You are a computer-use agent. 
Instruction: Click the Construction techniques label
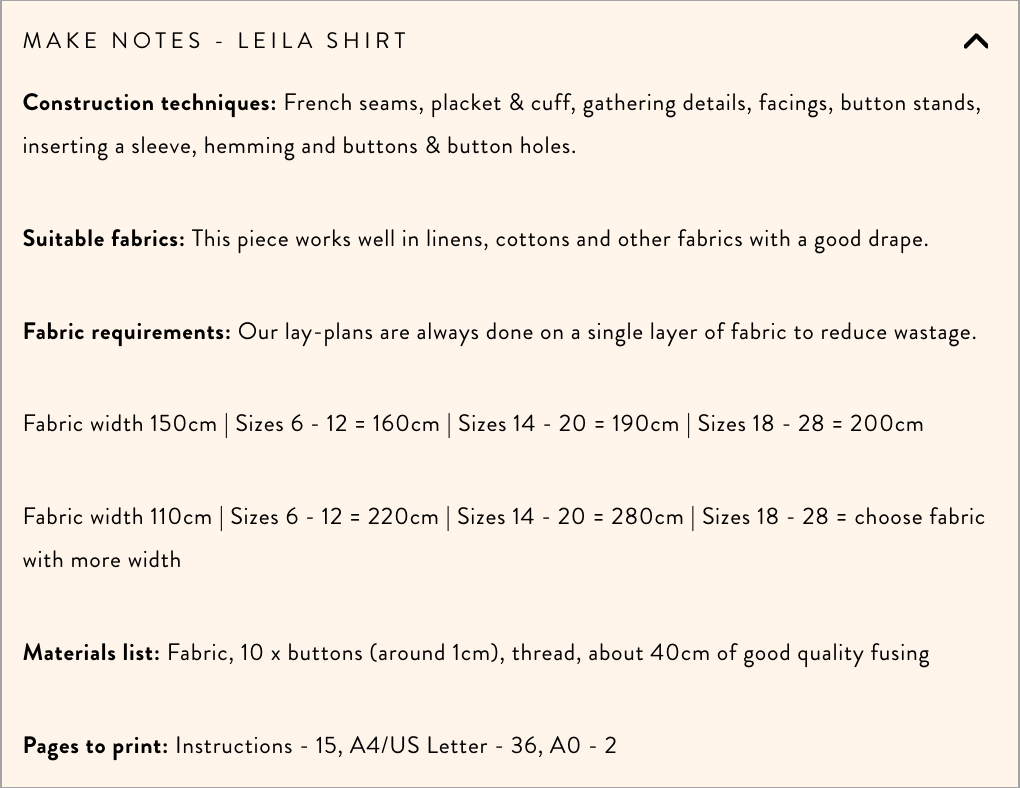click(147, 102)
